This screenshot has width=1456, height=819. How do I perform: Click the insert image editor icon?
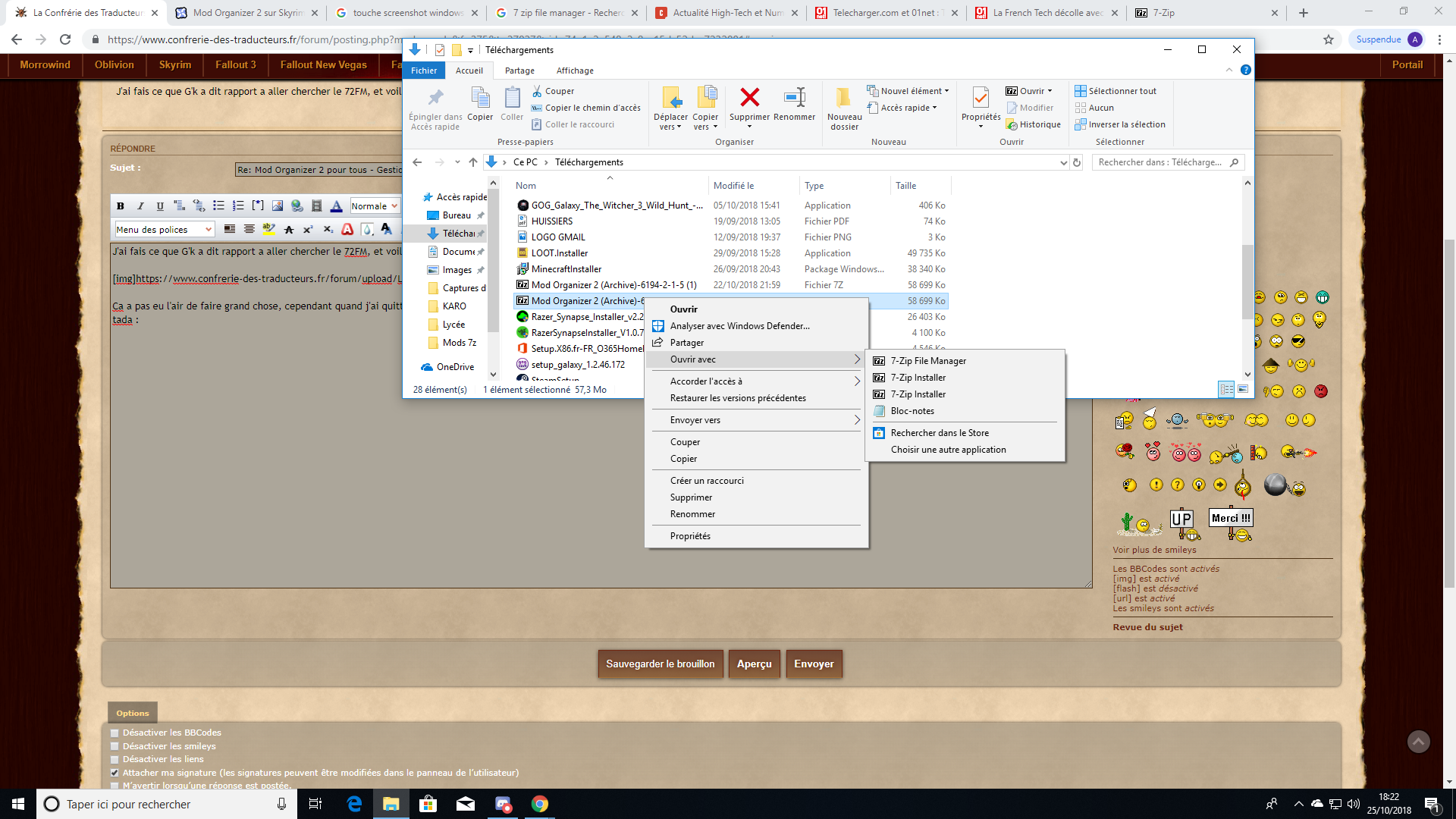pos(278,206)
